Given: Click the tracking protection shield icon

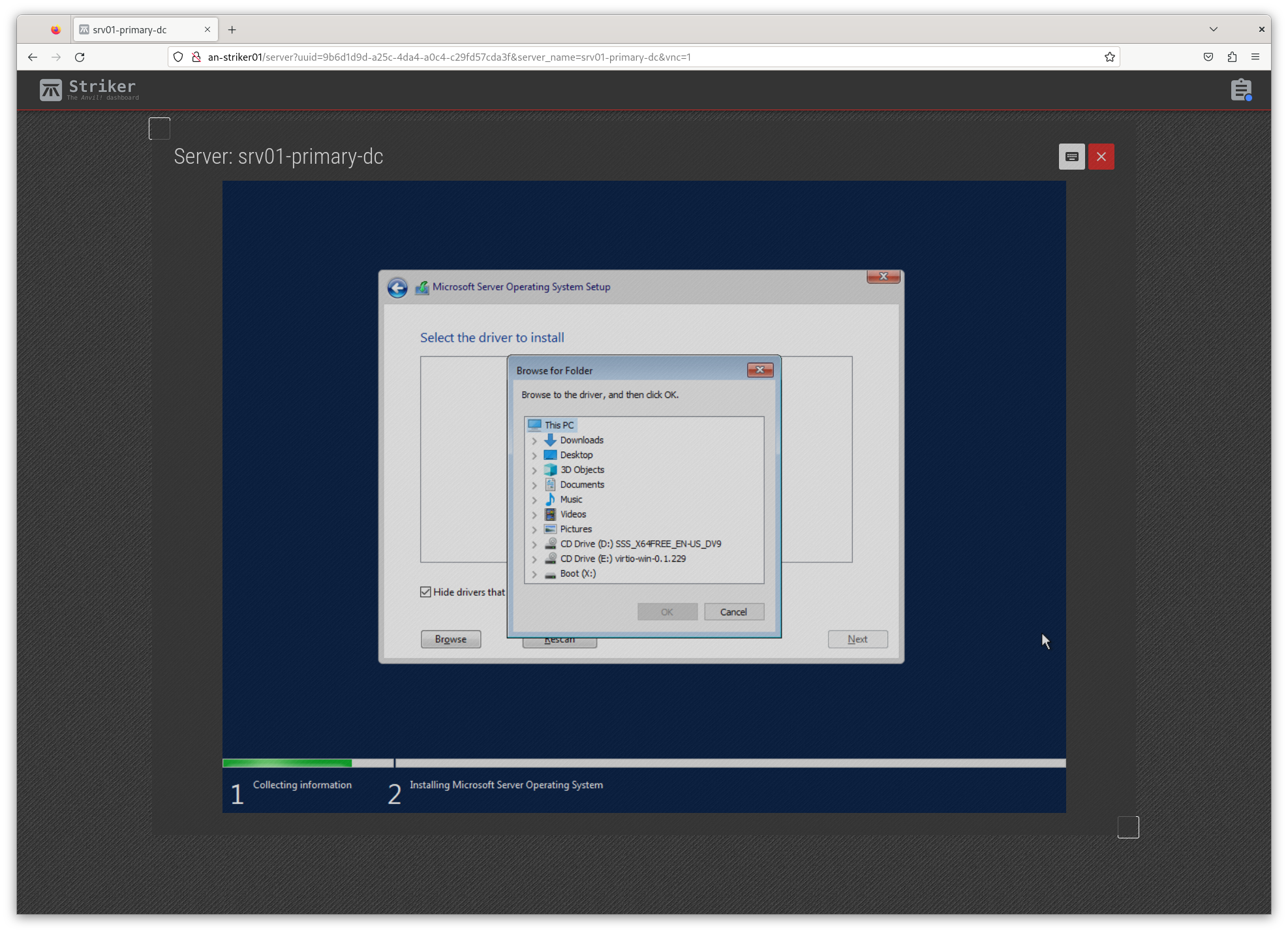Looking at the screenshot, I should pyautogui.click(x=178, y=57).
